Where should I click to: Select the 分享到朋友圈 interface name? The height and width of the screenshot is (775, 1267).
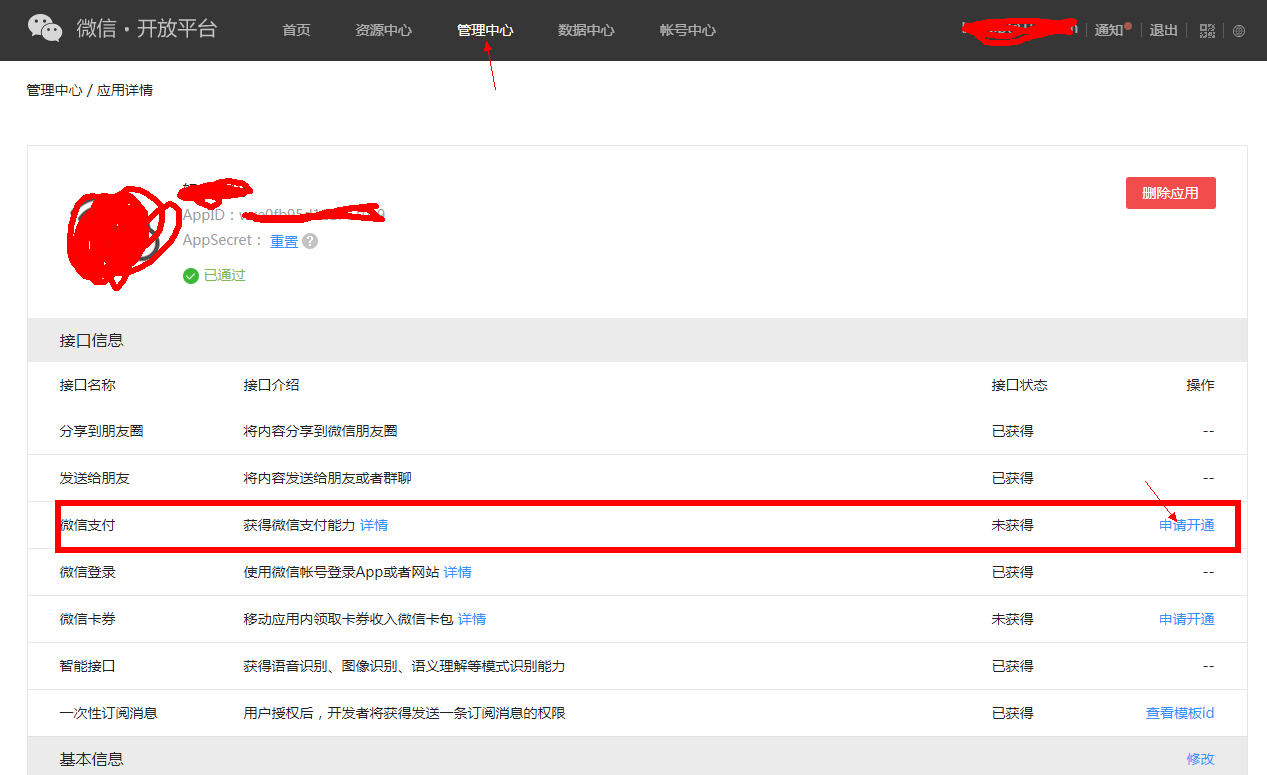[x=102, y=431]
